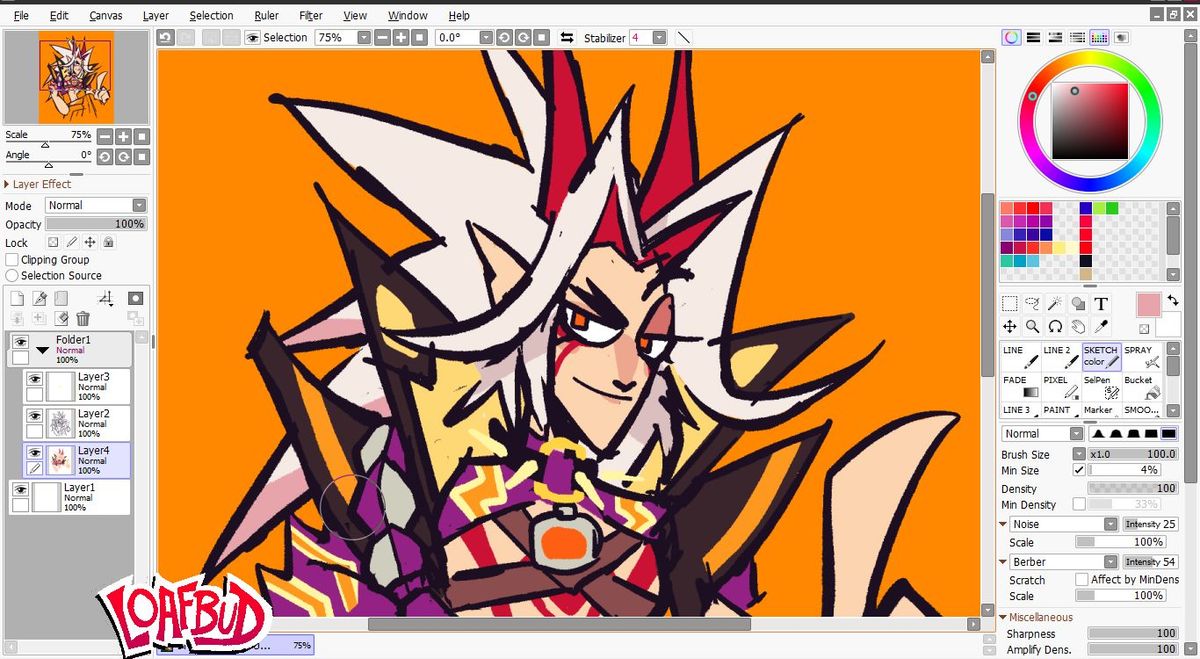Clear the layer with the eraser icon
Screen dimensions: 1200x659
pyautogui.click(x=61, y=319)
